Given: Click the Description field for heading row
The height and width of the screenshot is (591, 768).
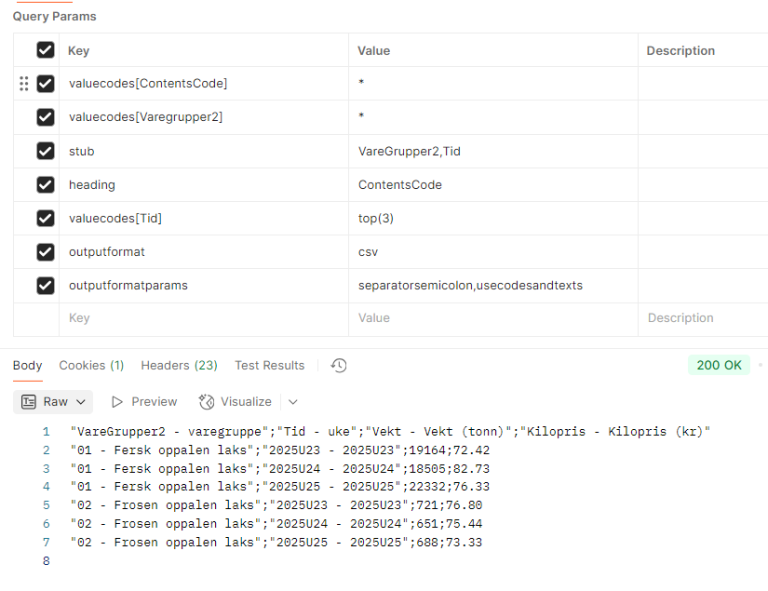Looking at the screenshot, I should coord(702,185).
